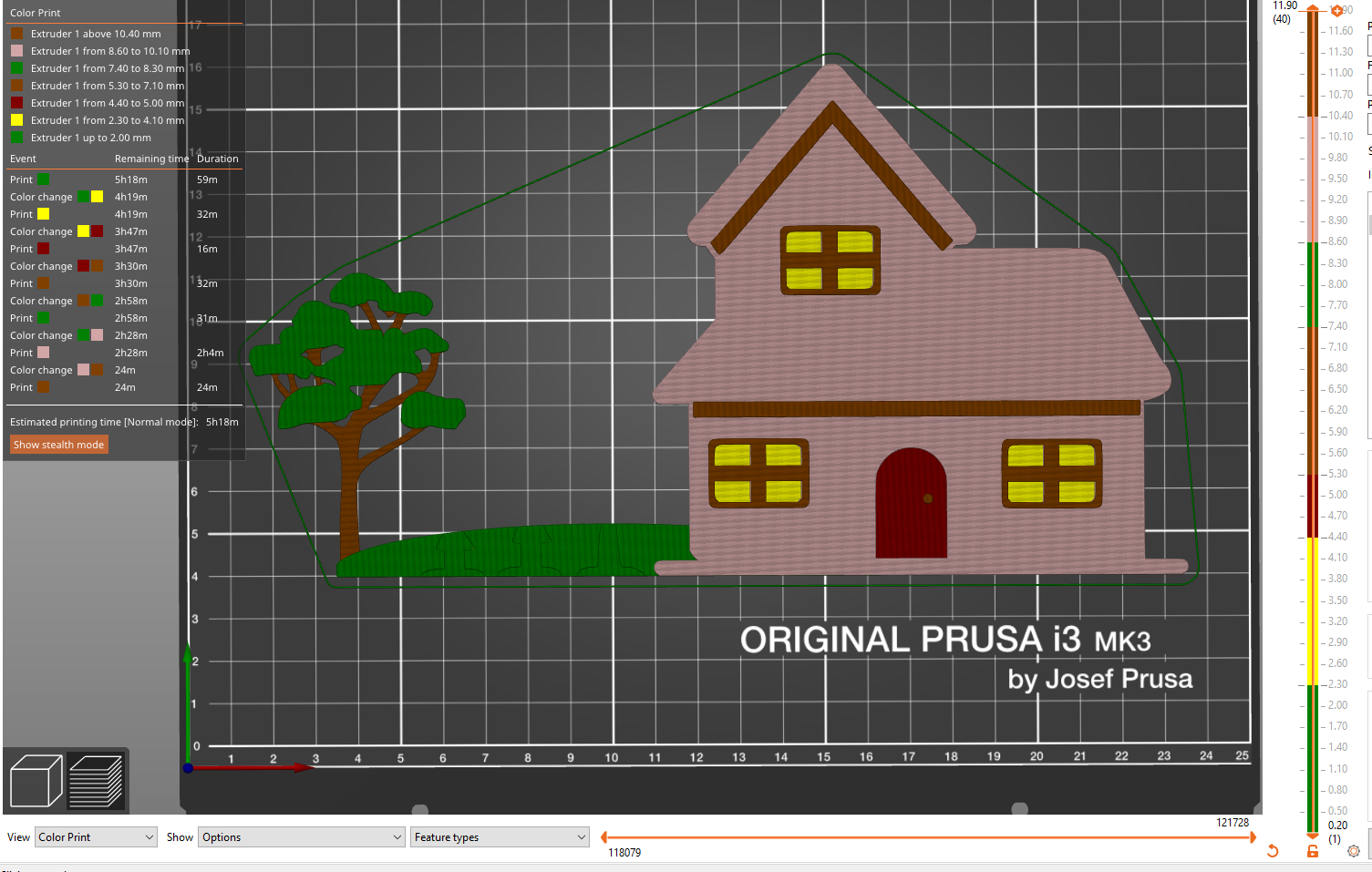Select 'Extruder 1 from 8.60 to 10.10 mm' text
1372x872 pixels.
[110, 51]
